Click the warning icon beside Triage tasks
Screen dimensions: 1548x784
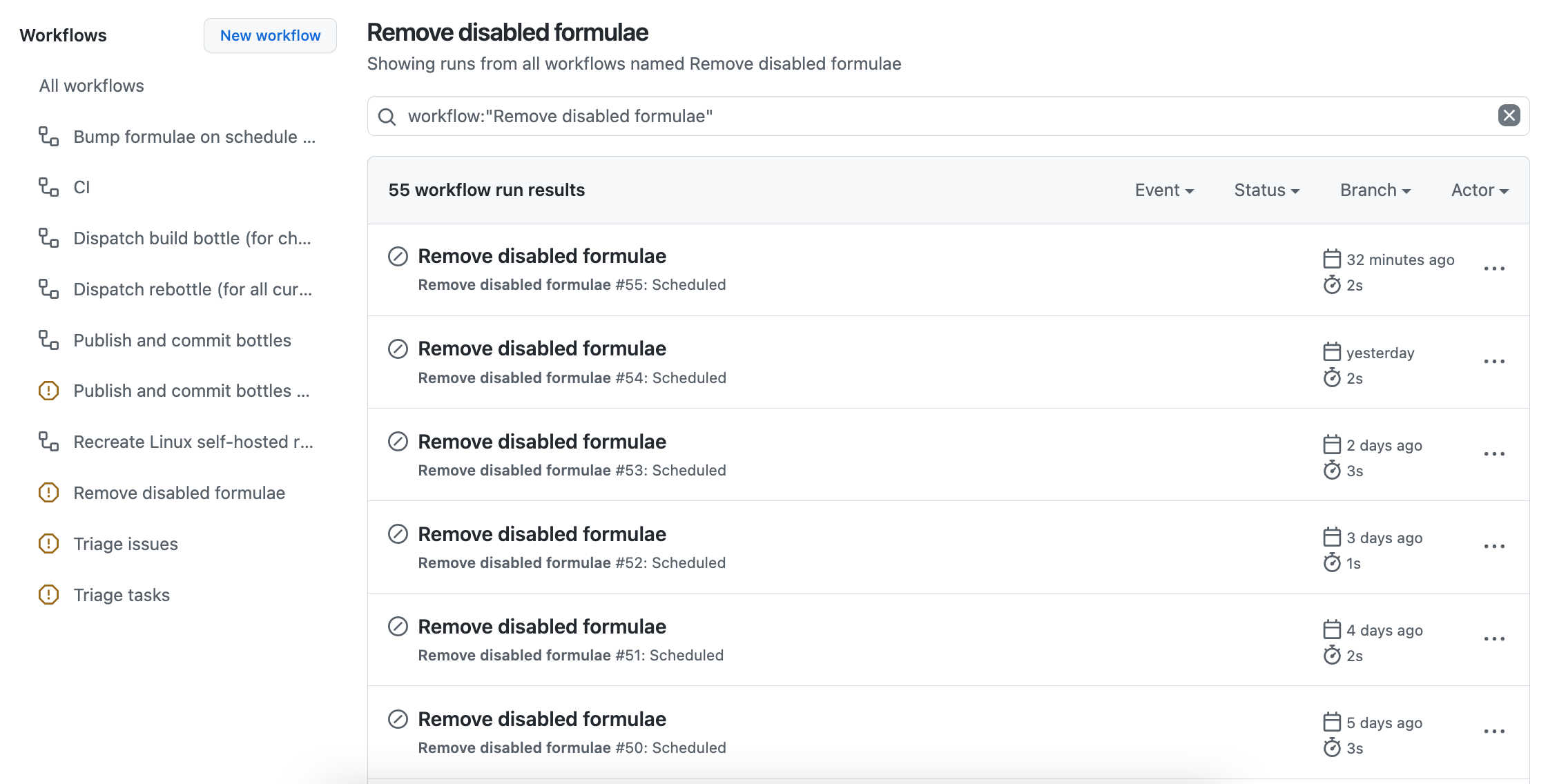click(48, 594)
